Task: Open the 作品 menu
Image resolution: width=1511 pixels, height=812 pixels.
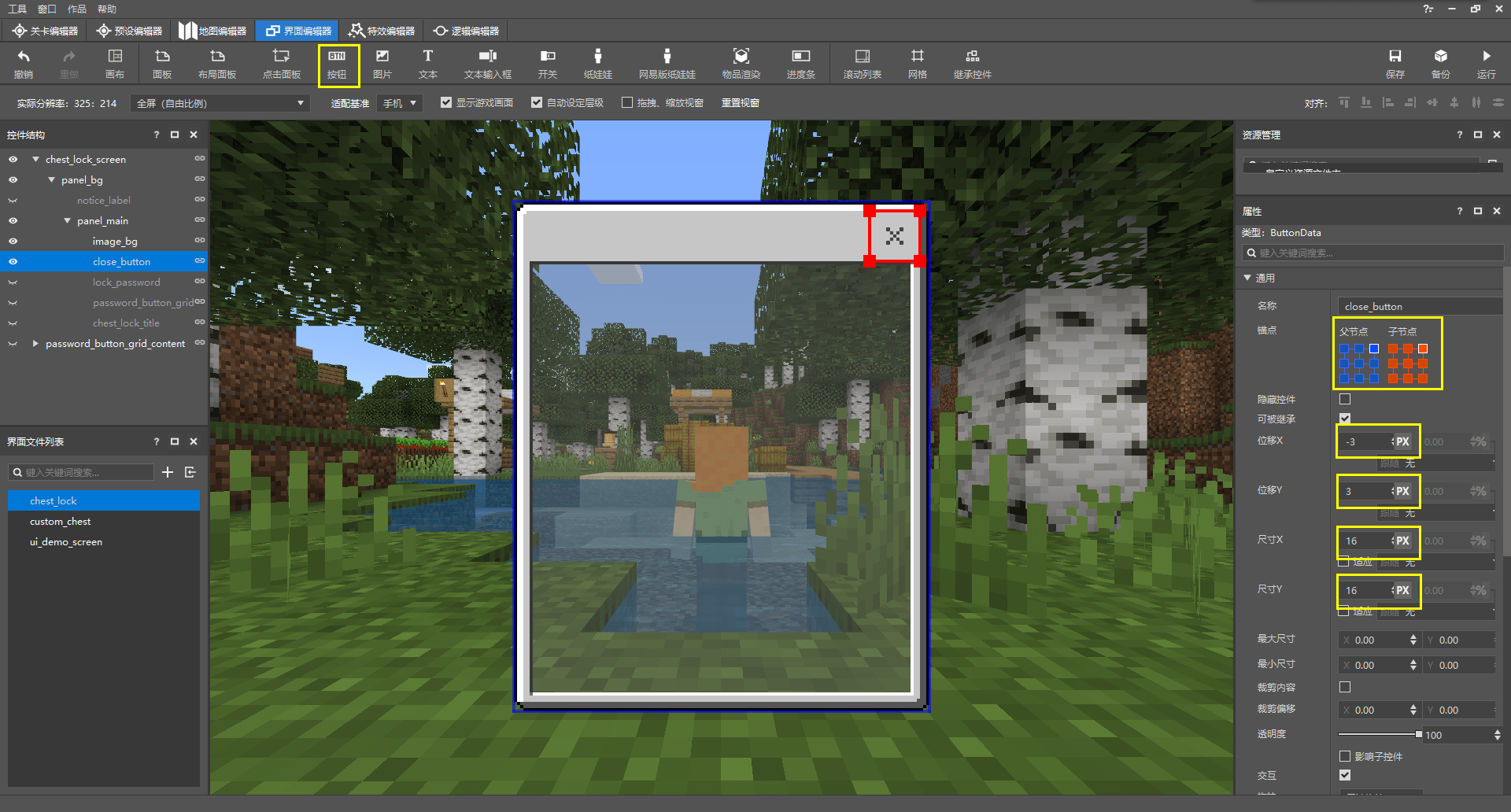Action: pos(77,9)
